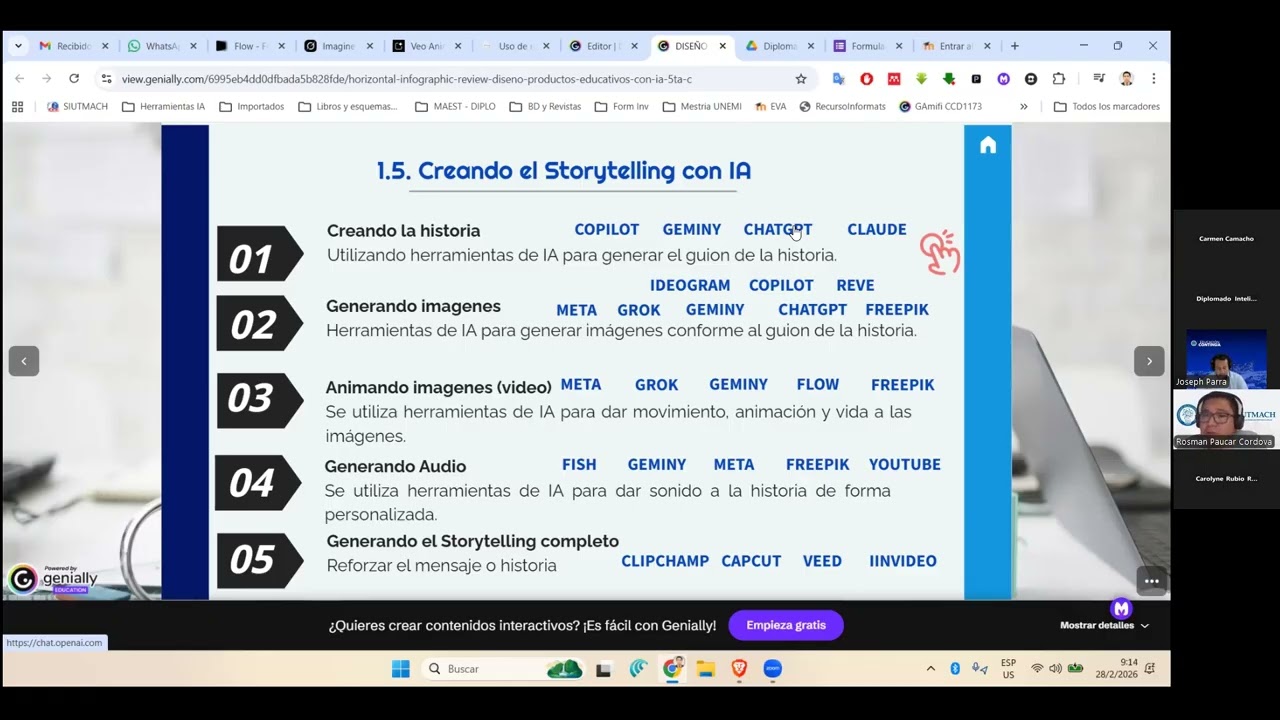Viewport: 1280px width, 720px height.
Task: Open the SIUTMACH bookmark
Action: click(x=77, y=106)
